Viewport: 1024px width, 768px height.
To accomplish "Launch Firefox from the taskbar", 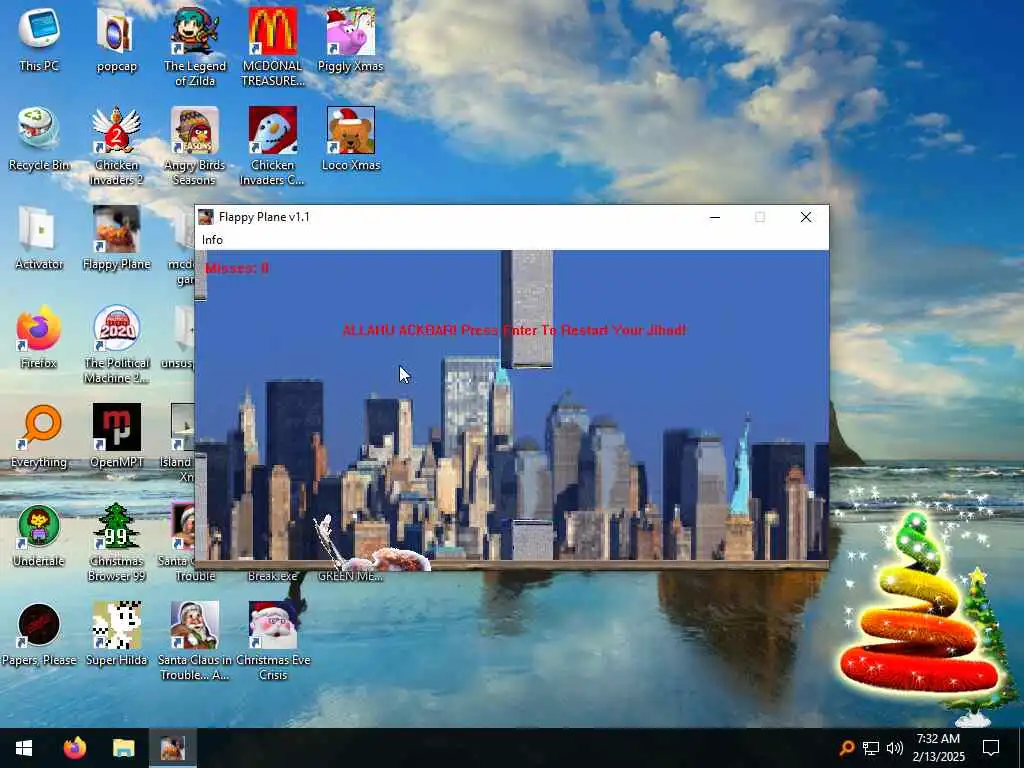I will (74, 748).
